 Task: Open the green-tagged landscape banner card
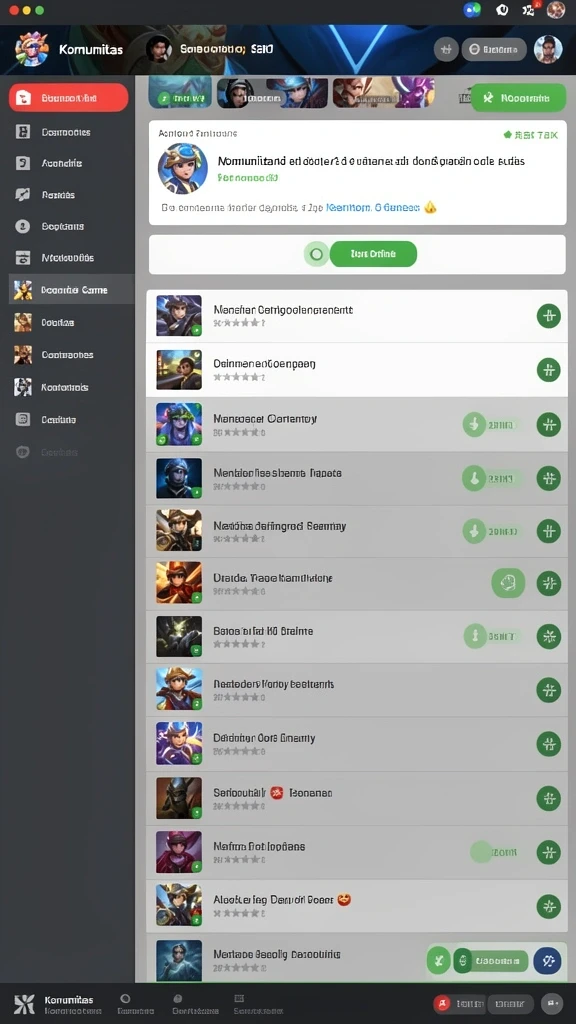(180, 92)
